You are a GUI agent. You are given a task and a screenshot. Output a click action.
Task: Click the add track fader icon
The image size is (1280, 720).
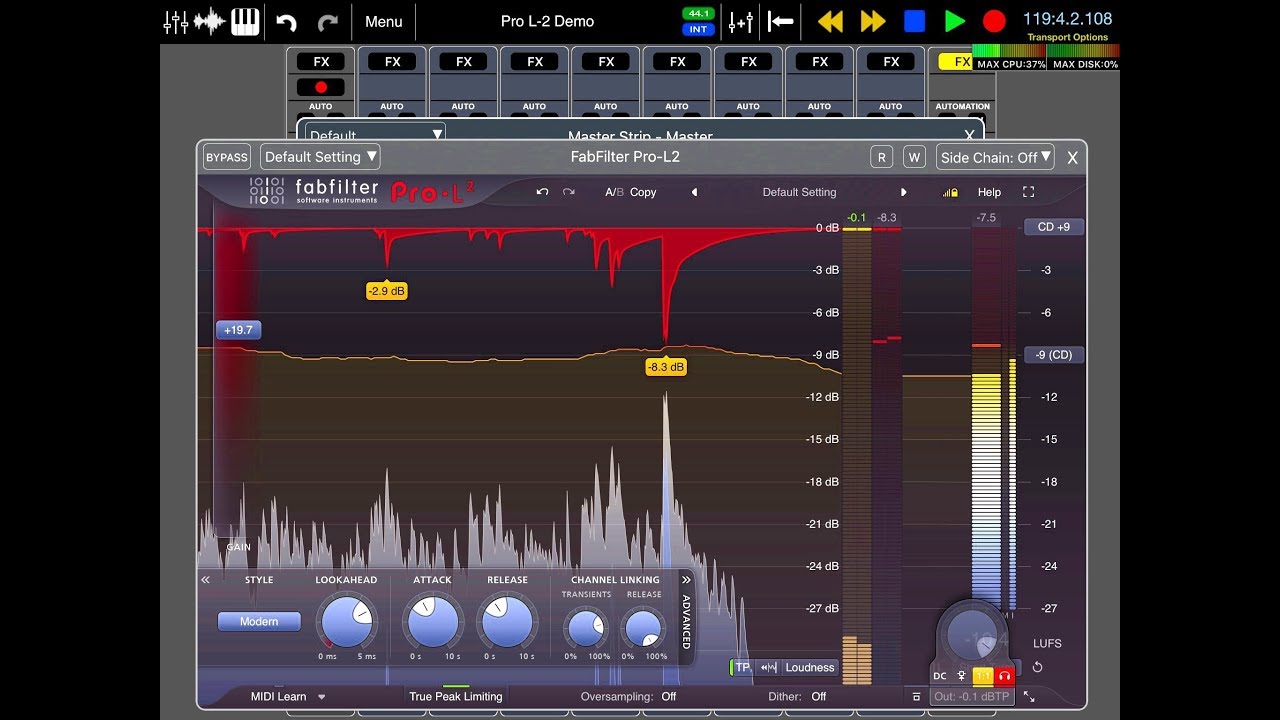pos(741,21)
